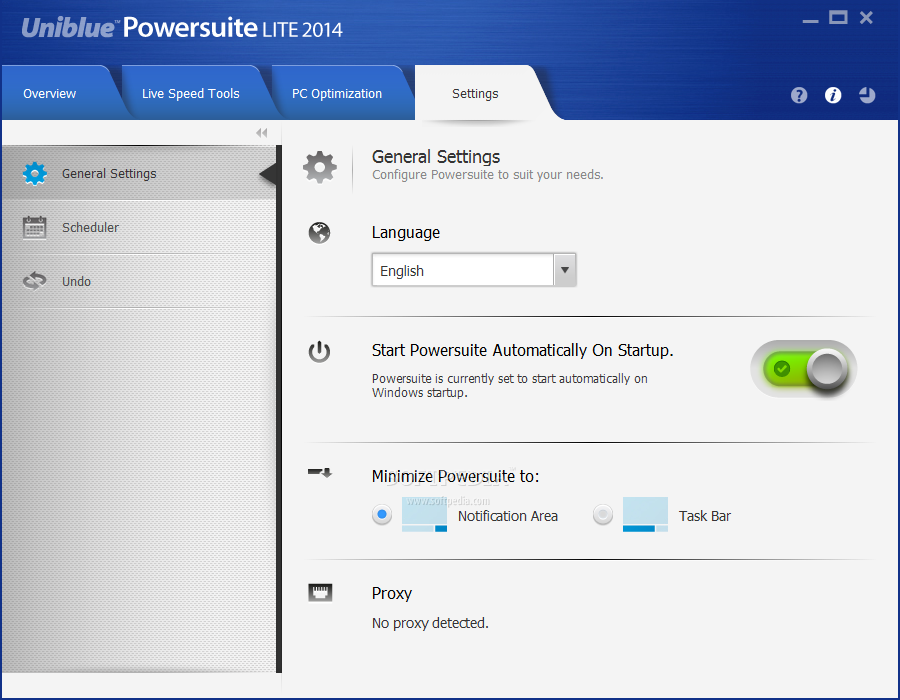Select the Notification Area radio button
Screen dimensions: 900x700
pyautogui.click(x=382, y=514)
